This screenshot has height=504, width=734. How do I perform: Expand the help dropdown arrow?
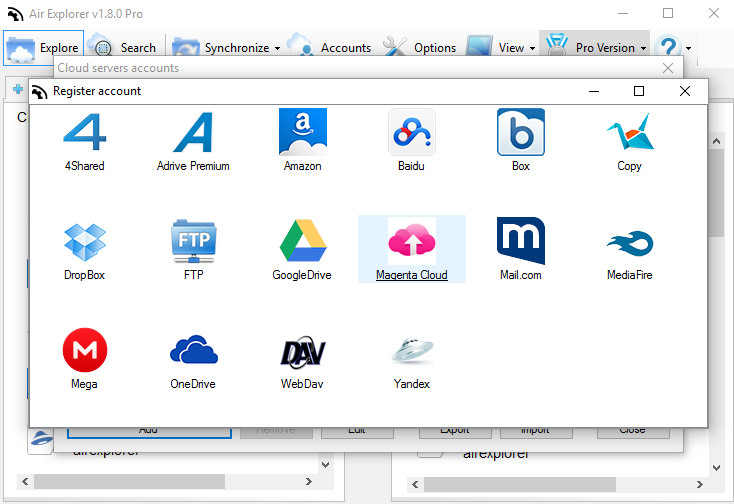coord(688,48)
